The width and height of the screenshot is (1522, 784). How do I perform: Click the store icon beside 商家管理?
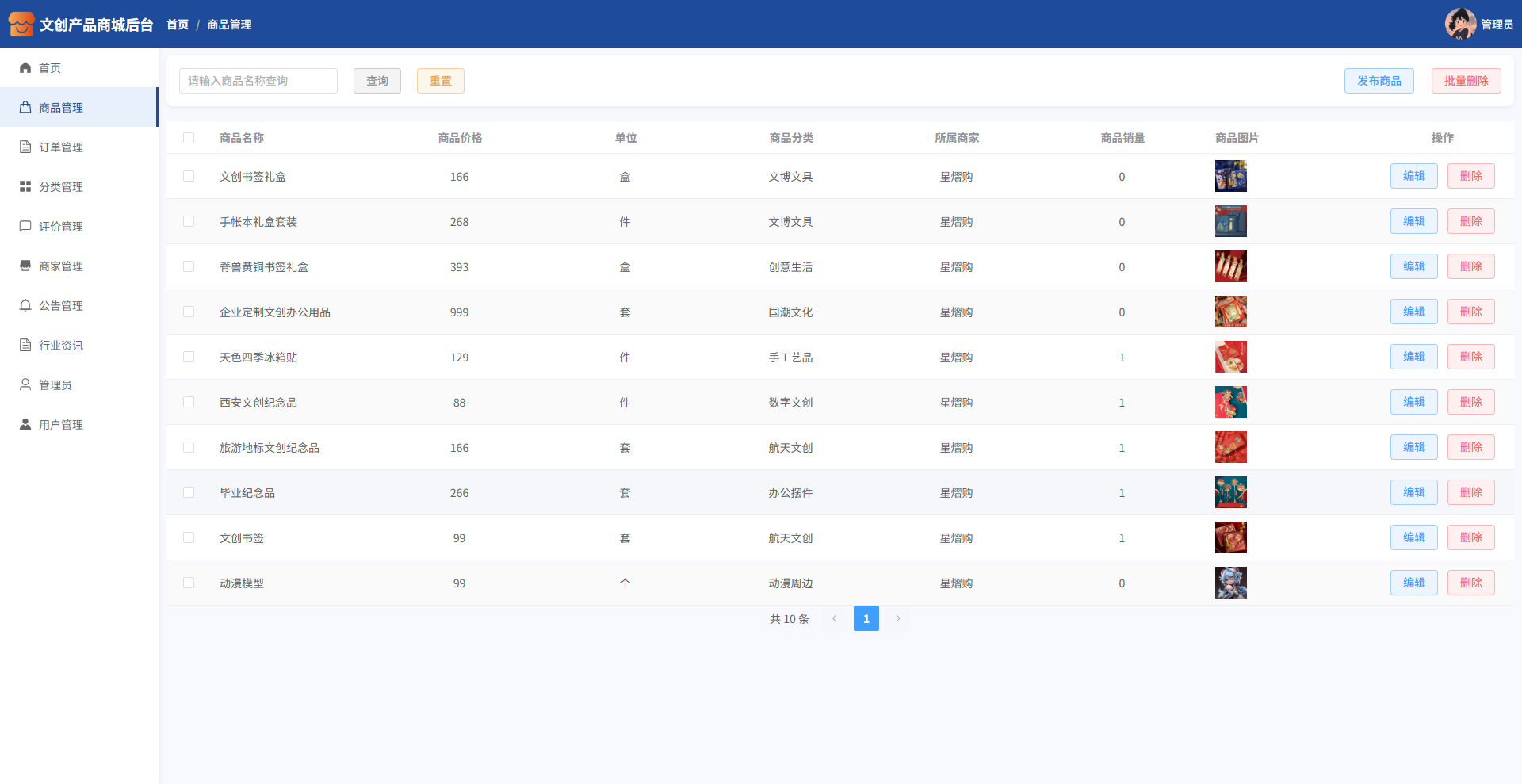[25, 266]
